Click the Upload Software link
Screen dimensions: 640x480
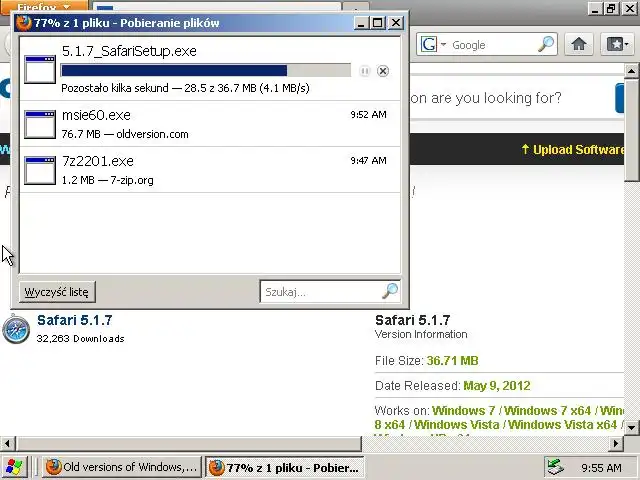pos(573,149)
